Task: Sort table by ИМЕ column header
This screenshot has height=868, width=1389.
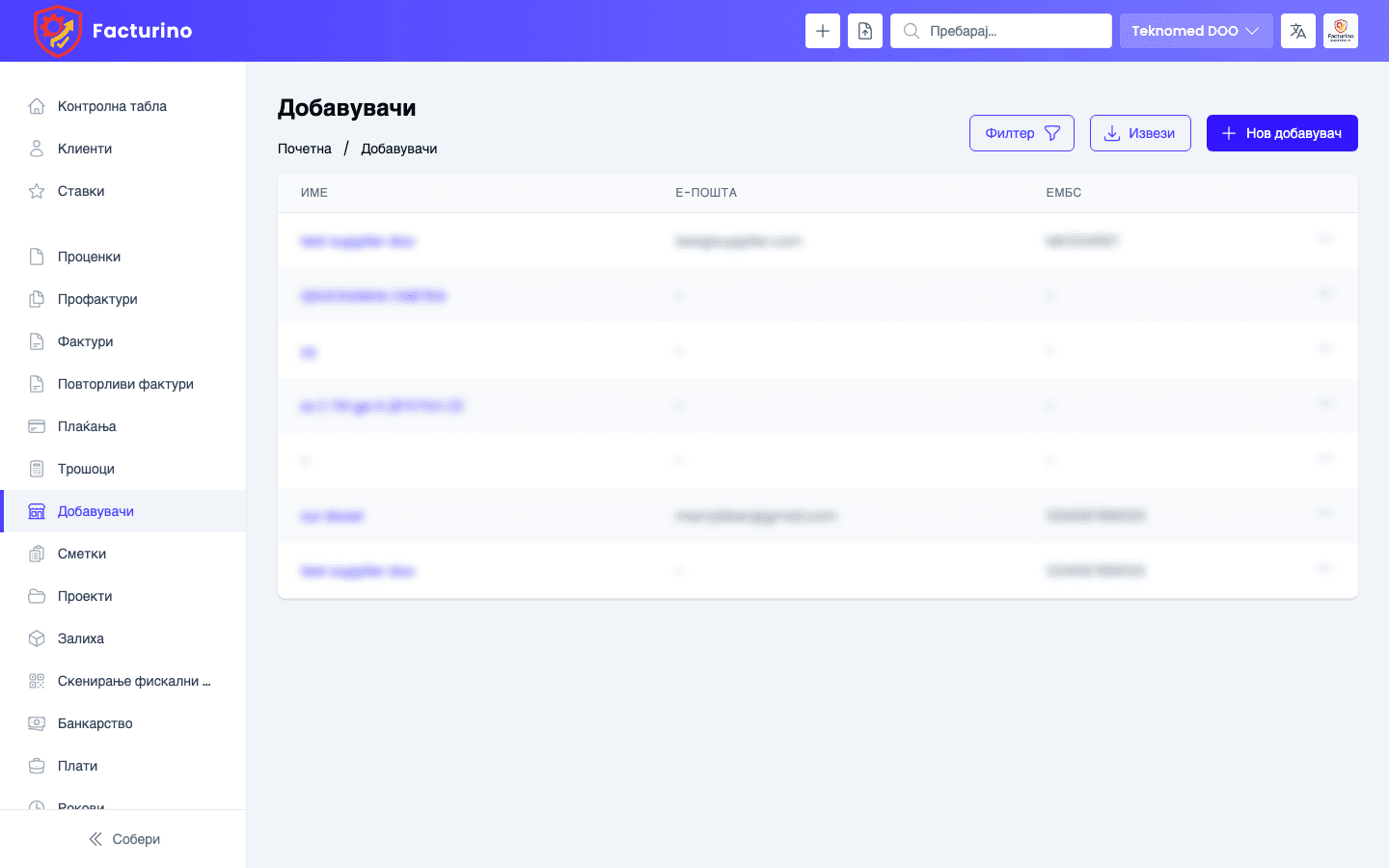Action: [314, 193]
